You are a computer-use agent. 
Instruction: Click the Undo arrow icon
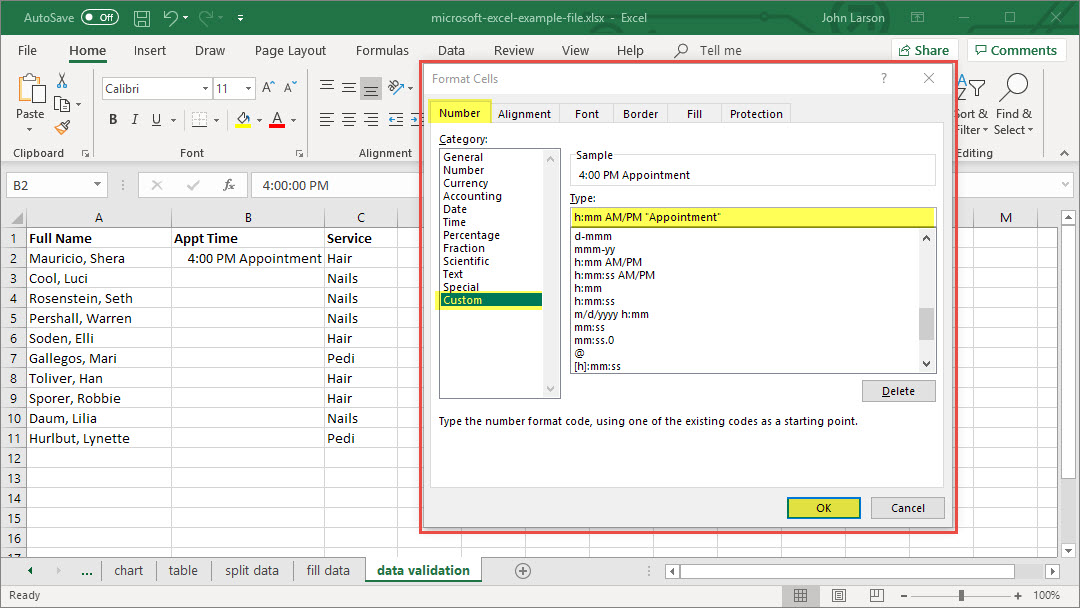coord(171,18)
